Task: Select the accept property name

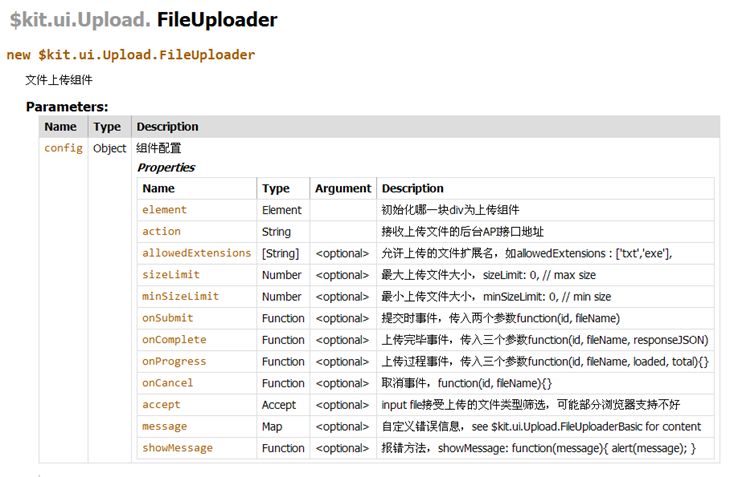Action: click(x=161, y=405)
